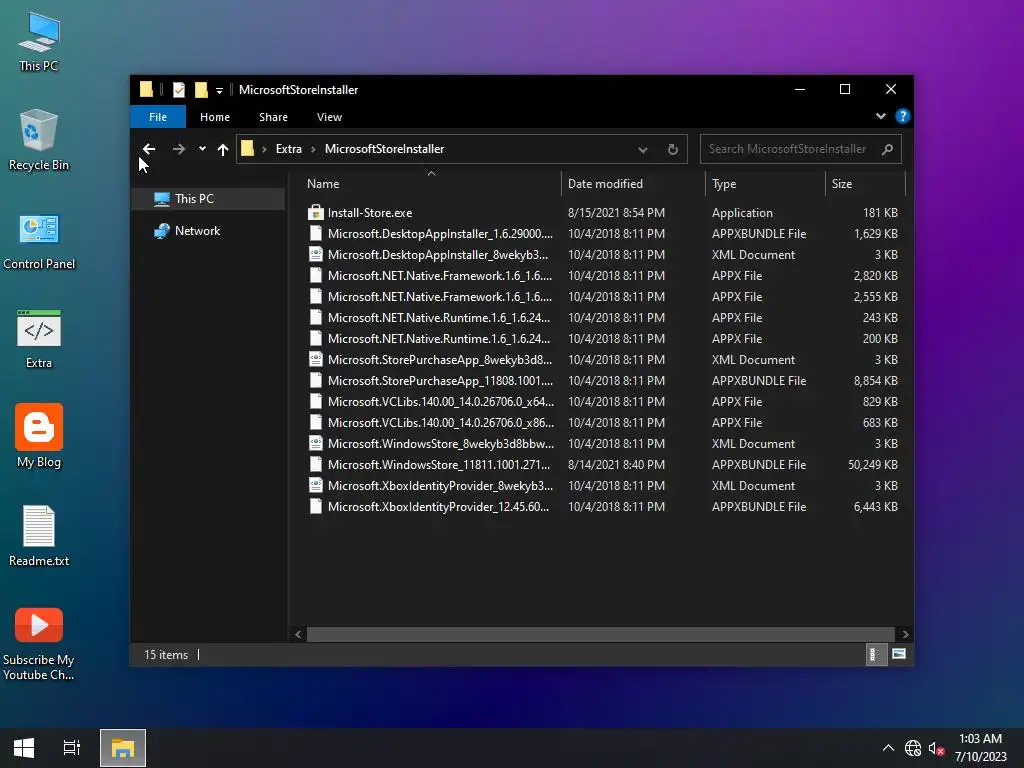Click the Forward navigation arrow

click(178, 149)
